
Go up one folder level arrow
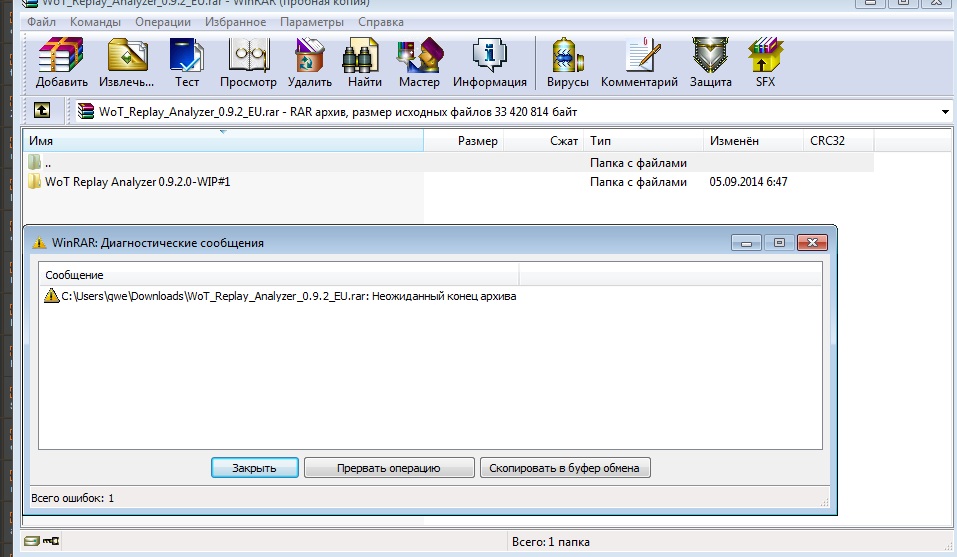tap(42, 110)
